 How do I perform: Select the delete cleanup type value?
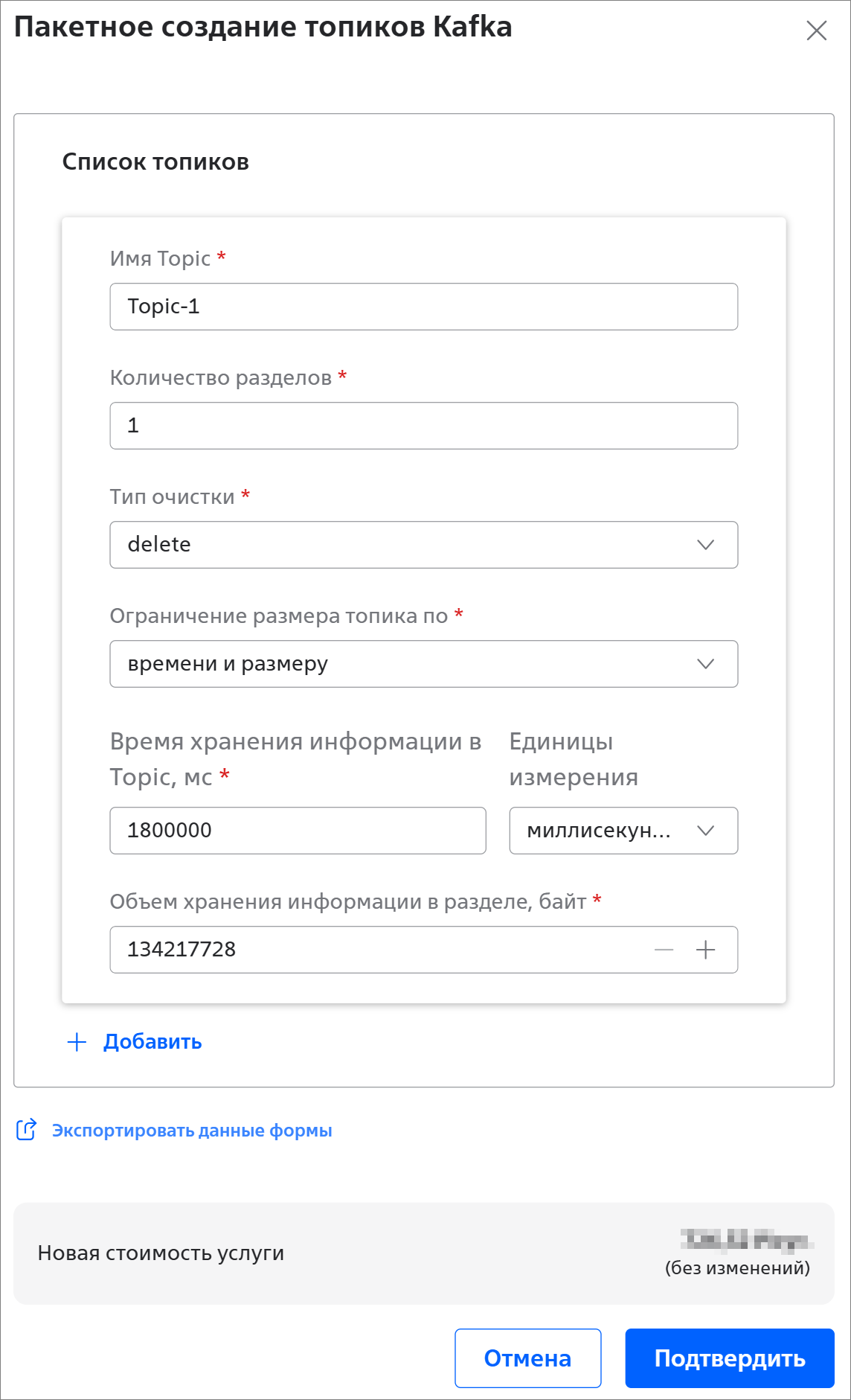159,545
